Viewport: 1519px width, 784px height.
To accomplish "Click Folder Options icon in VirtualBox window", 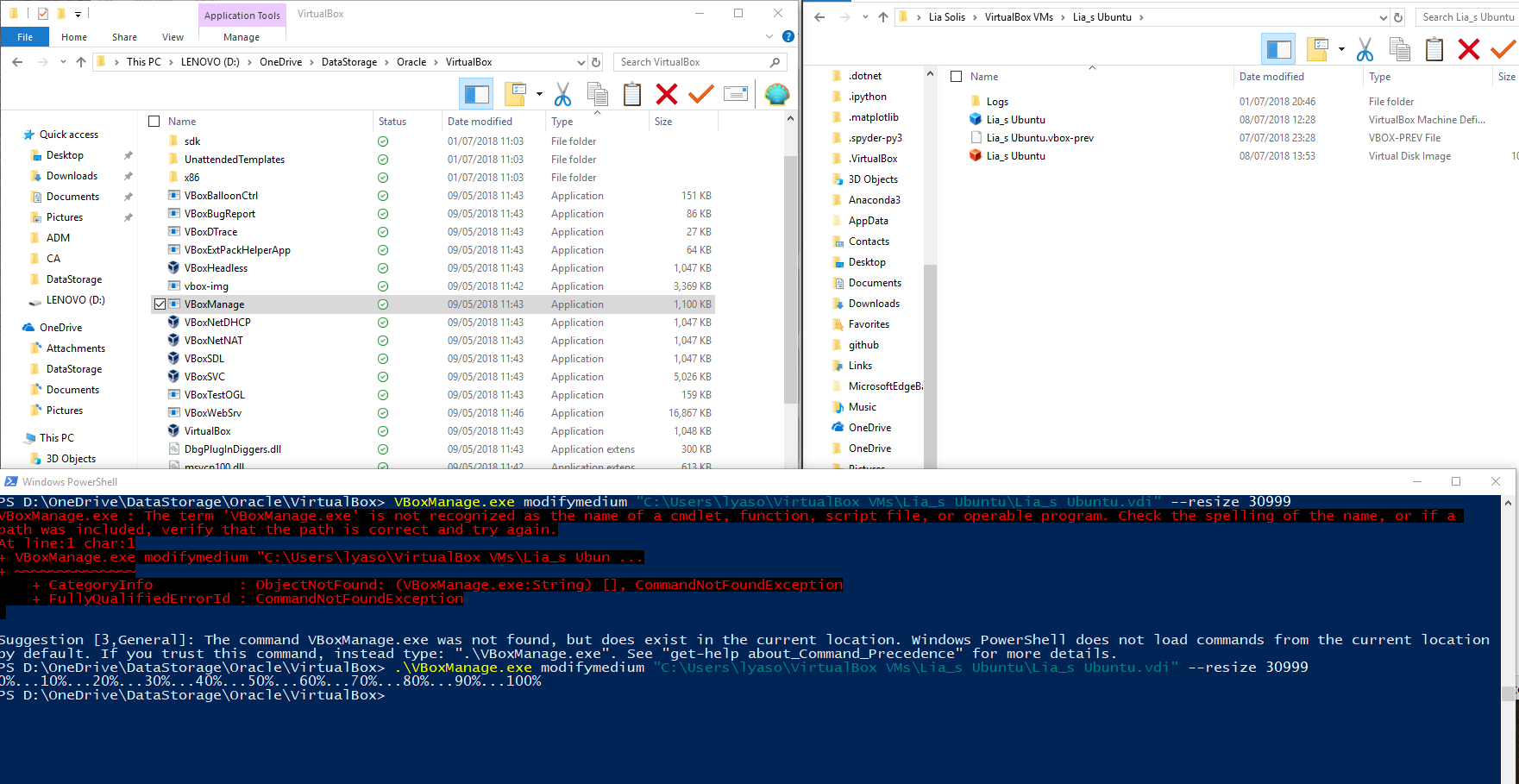I will pos(516,94).
